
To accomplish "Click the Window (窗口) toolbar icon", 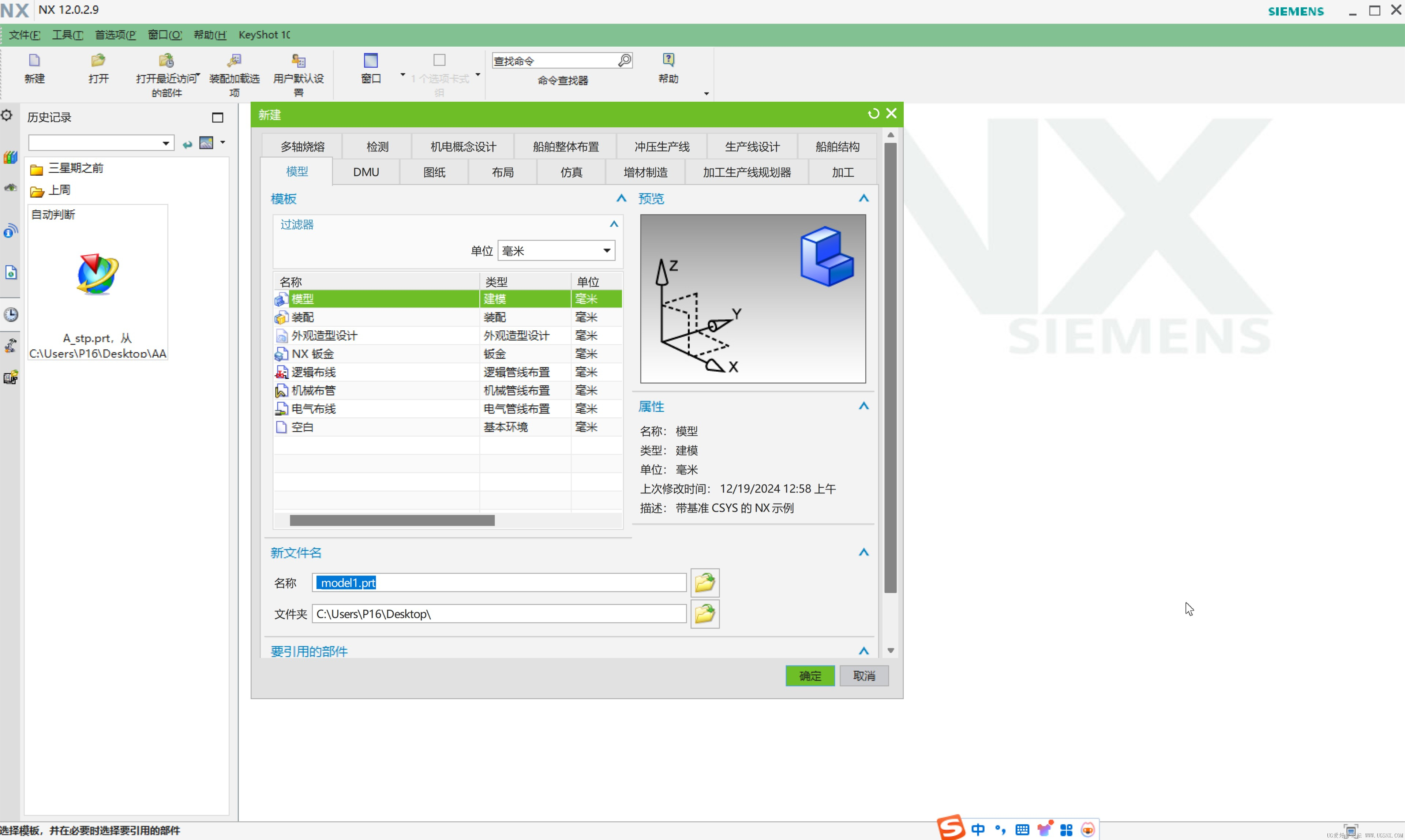I will coord(371,61).
